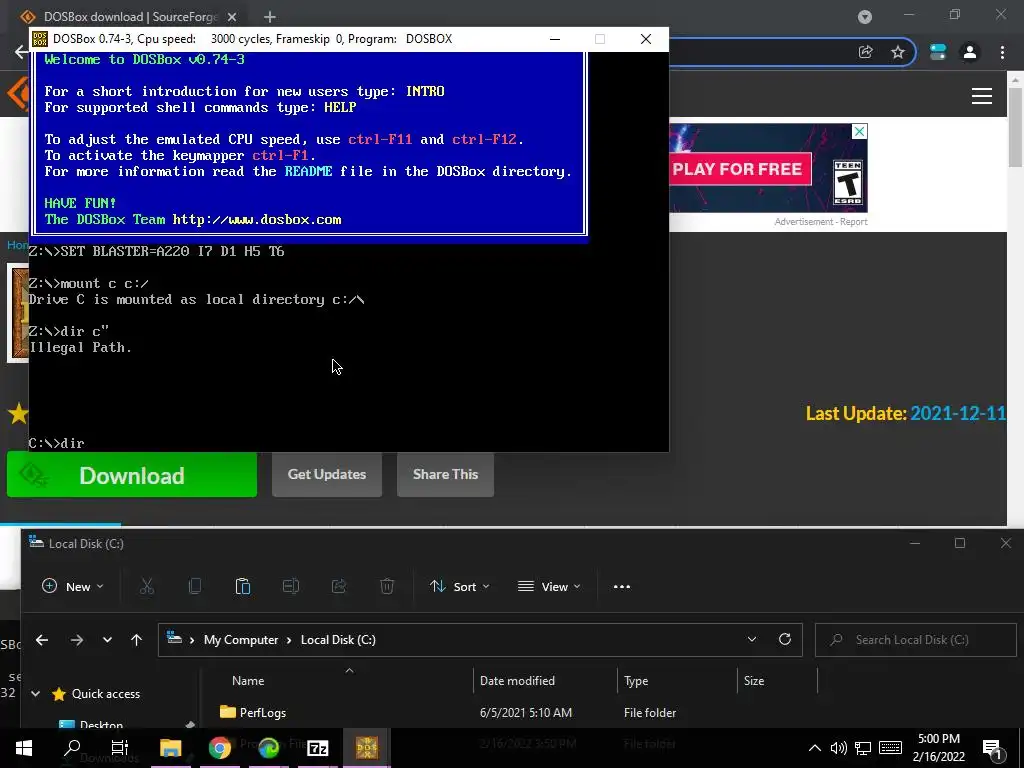Bookmark this page with the star icon
The width and height of the screenshot is (1024, 768).
898,52
